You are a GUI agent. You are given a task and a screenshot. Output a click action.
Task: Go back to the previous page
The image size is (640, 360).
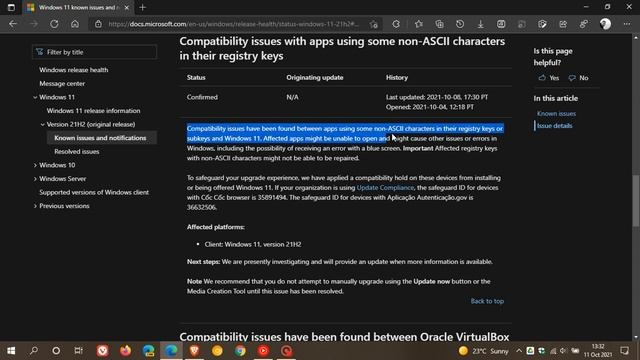[x=13, y=24]
